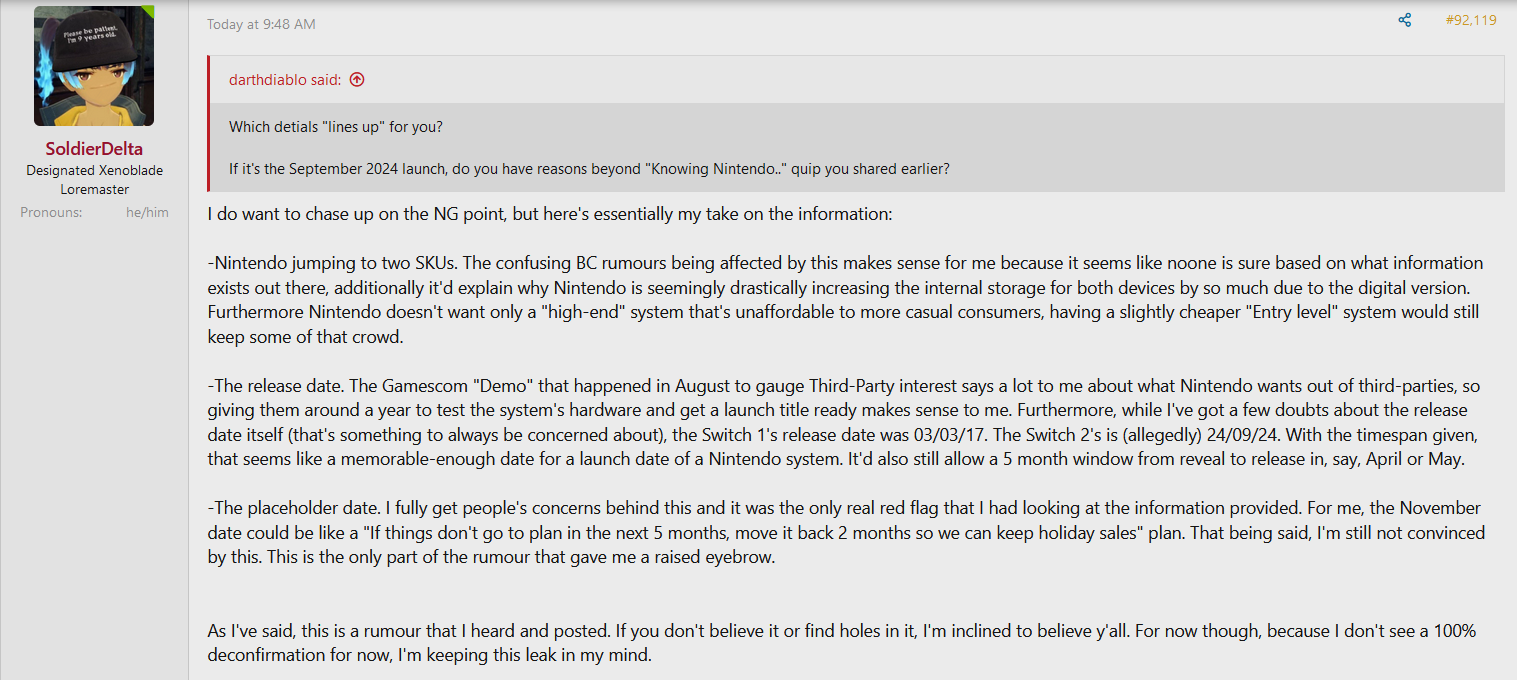The width and height of the screenshot is (1517, 680).
Task: Follow the 'darthdiablo said:' quote link
Action: 286,80
